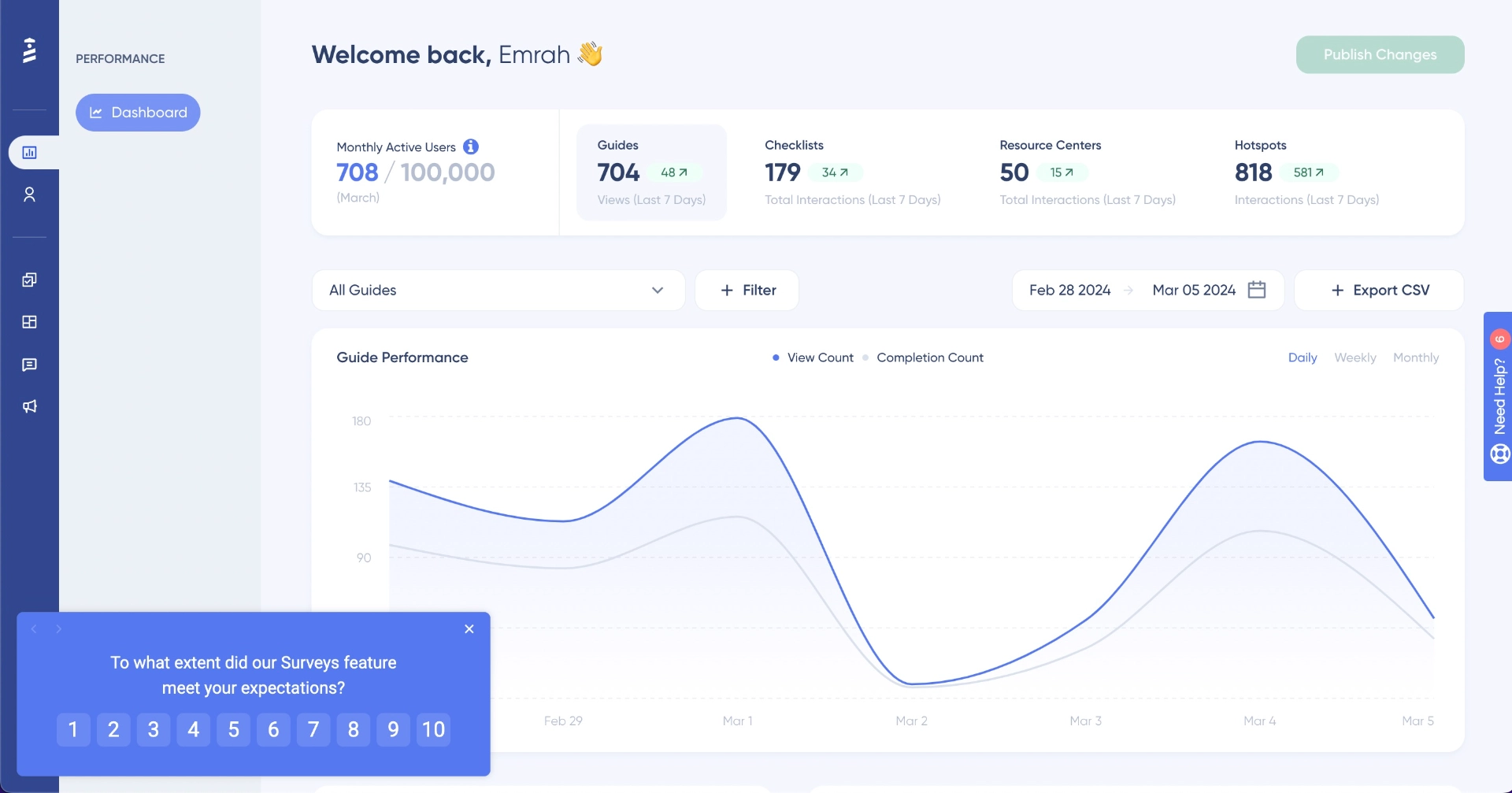Open the calendar icon beside the date range
The width and height of the screenshot is (1512, 793).
click(1257, 290)
